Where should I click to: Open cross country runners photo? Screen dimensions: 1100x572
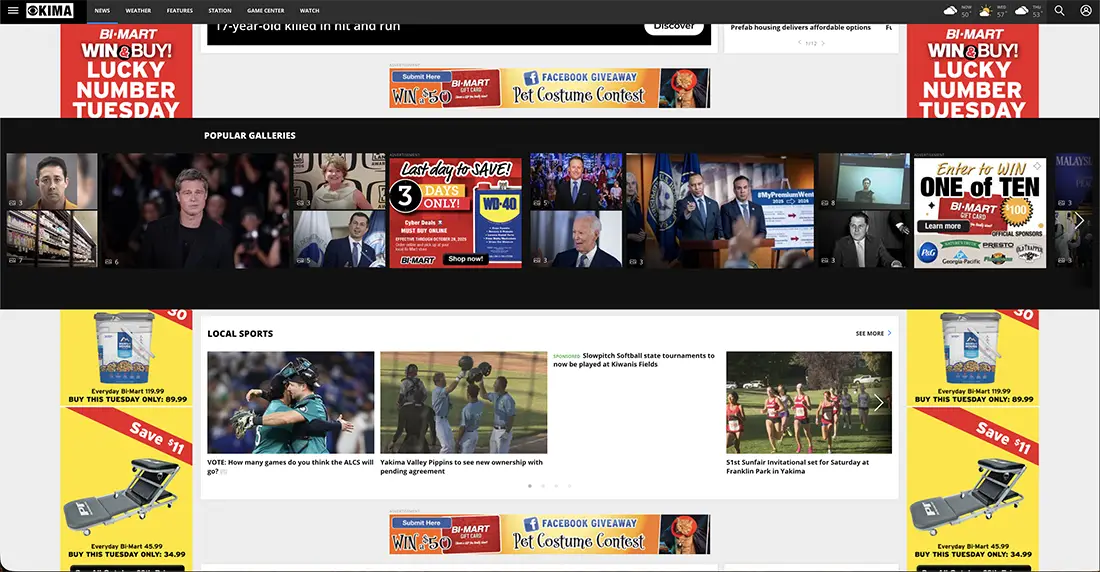tap(809, 402)
